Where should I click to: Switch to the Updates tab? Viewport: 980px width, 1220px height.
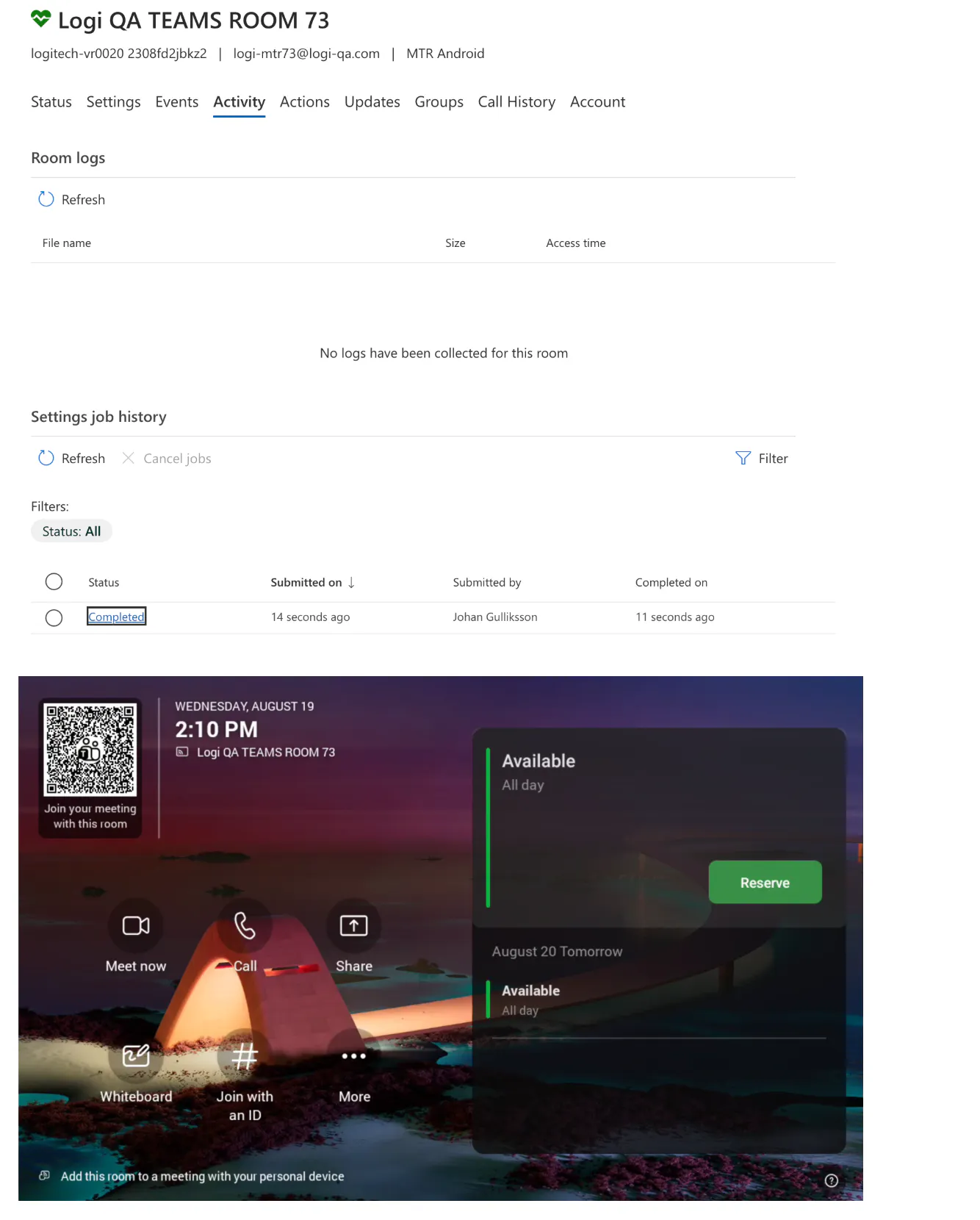372,102
